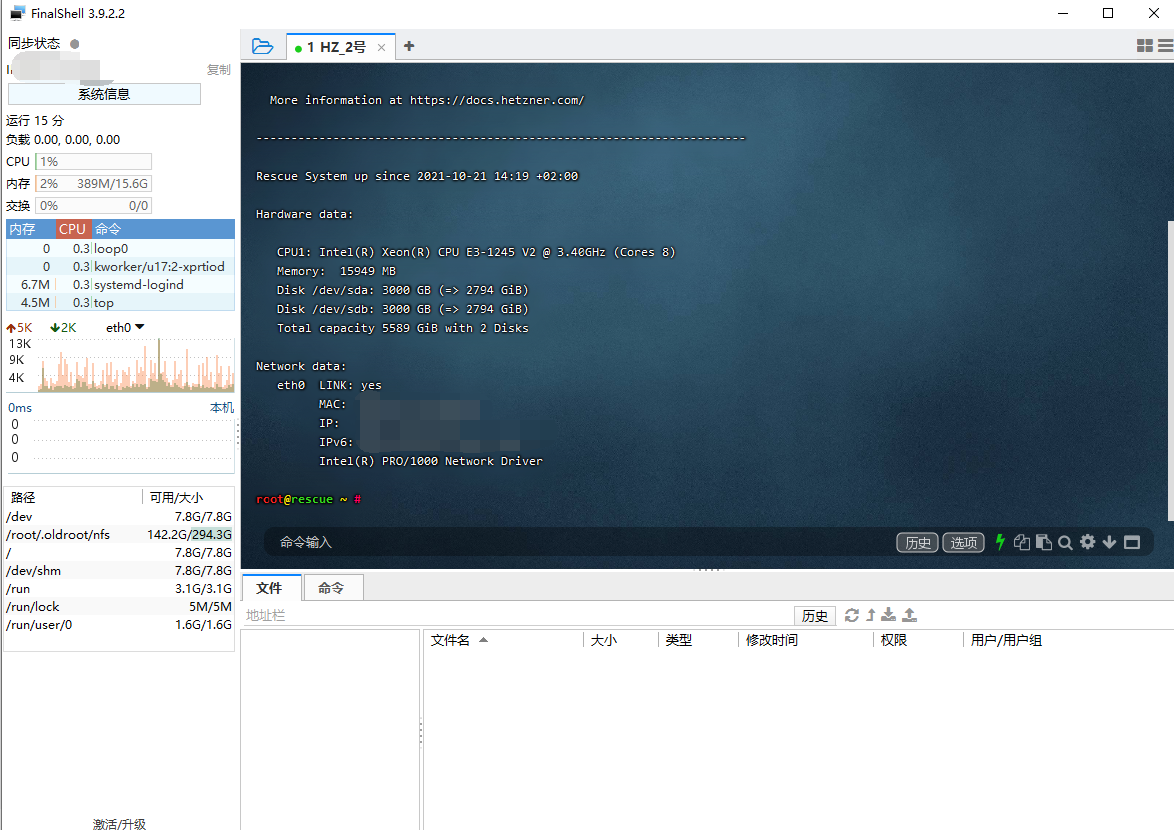Go up to the parent directory in the file panel
The image size is (1174, 830).
coord(871,615)
